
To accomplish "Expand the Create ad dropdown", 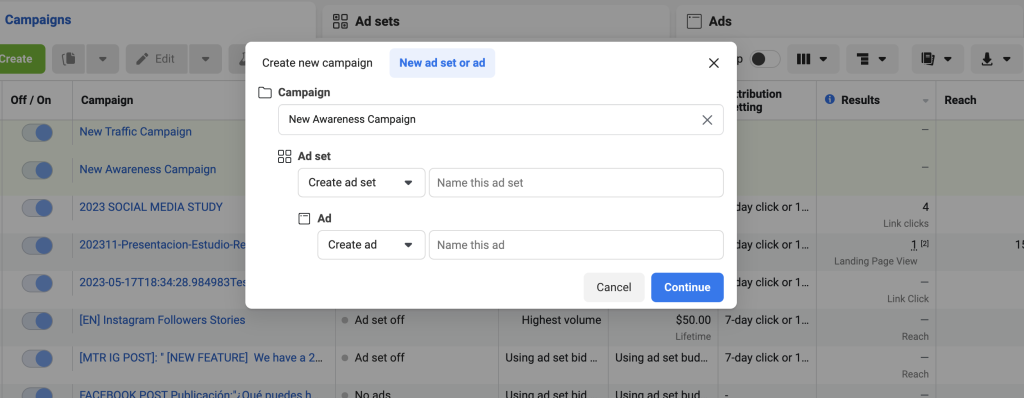I will pos(372,245).
